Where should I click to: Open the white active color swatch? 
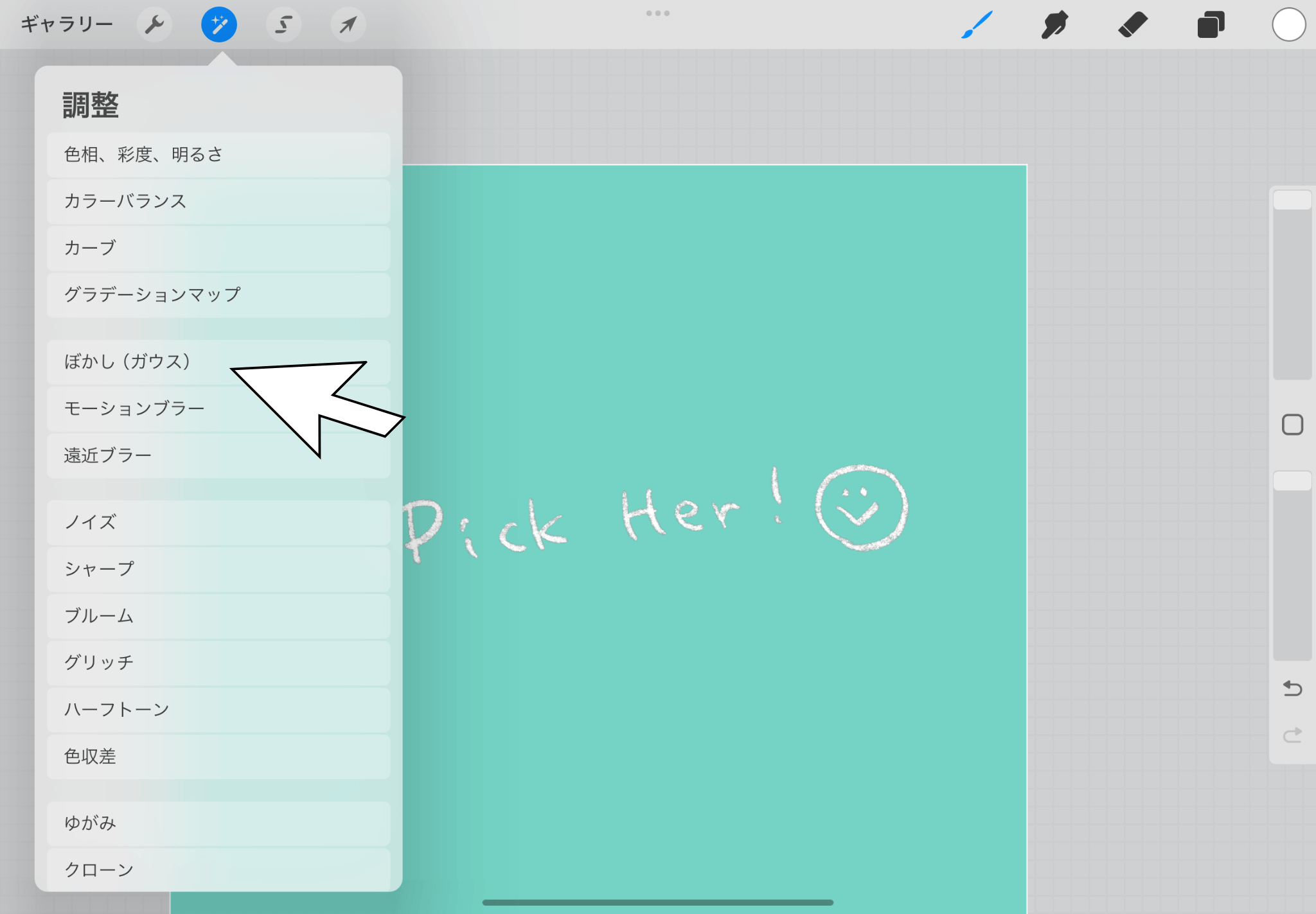1288,25
